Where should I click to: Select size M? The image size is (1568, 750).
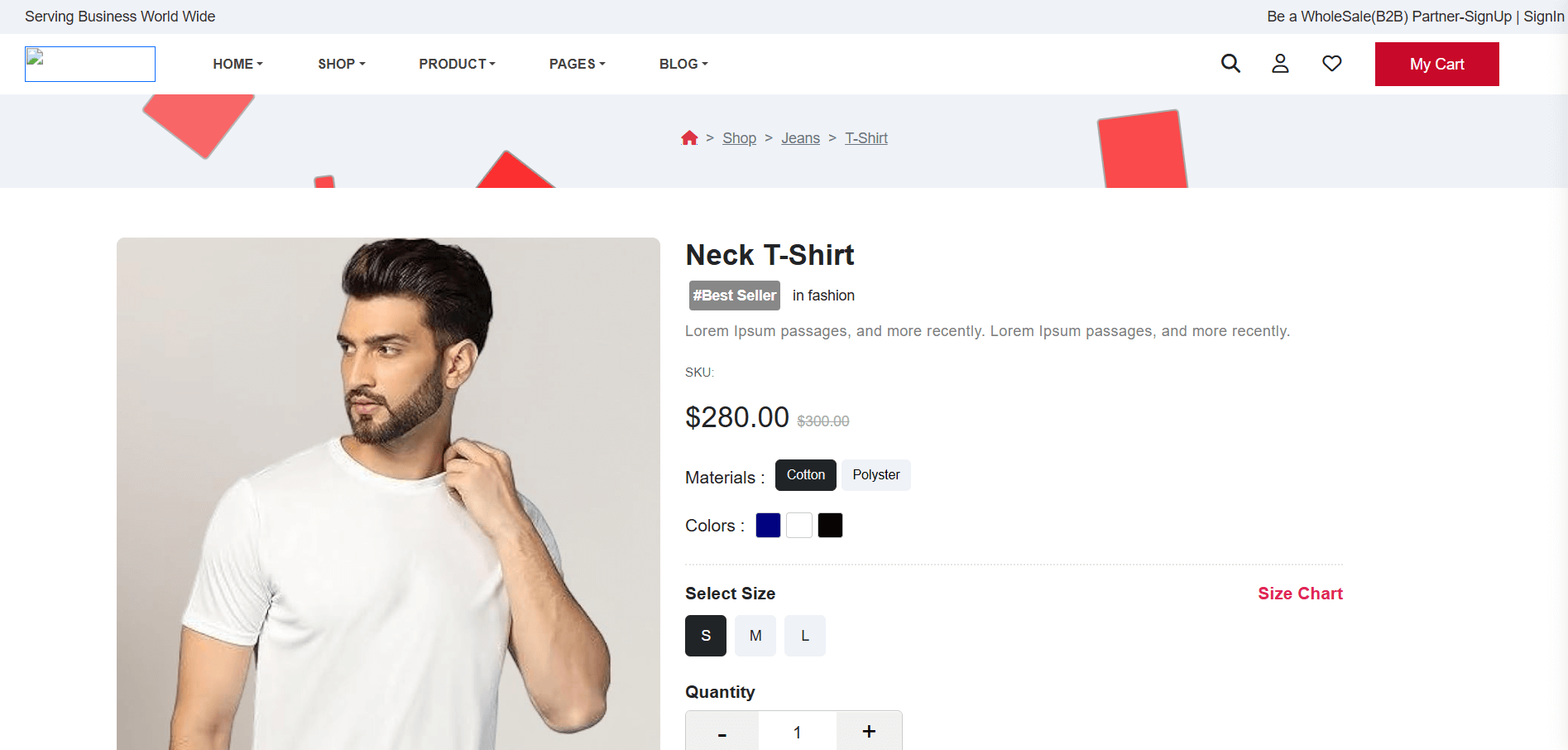pos(755,636)
